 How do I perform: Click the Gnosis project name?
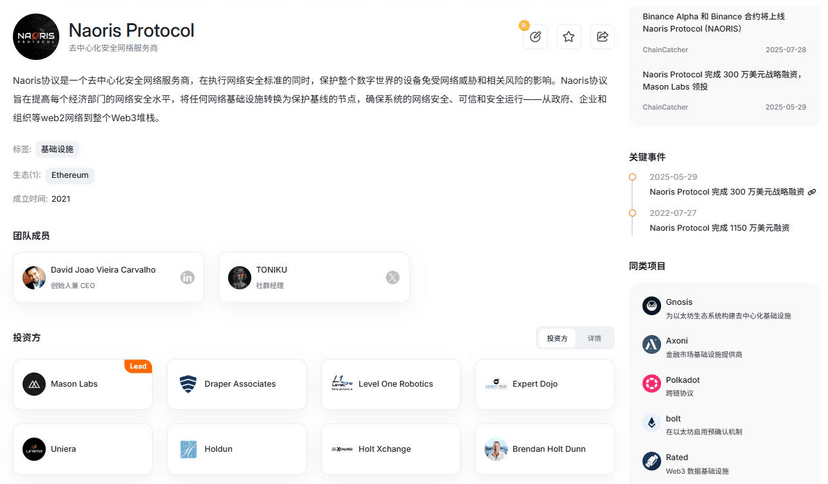click(679, 302)
